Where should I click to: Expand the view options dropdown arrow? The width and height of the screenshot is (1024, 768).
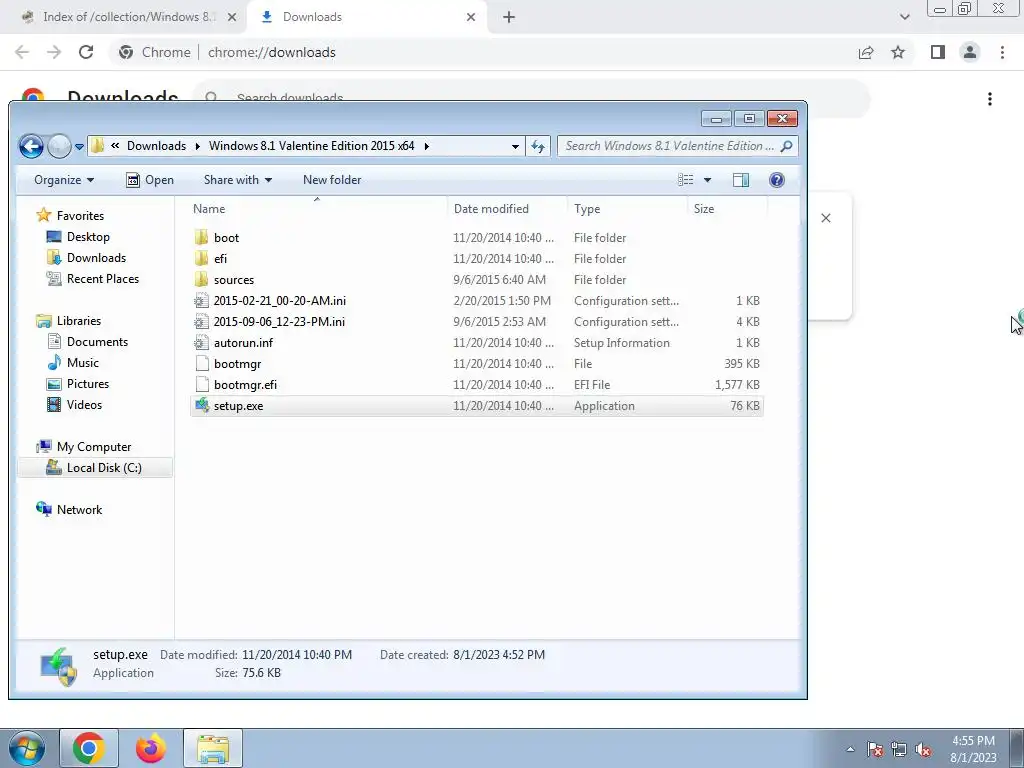pyautogui.click(x=707, y=180)
